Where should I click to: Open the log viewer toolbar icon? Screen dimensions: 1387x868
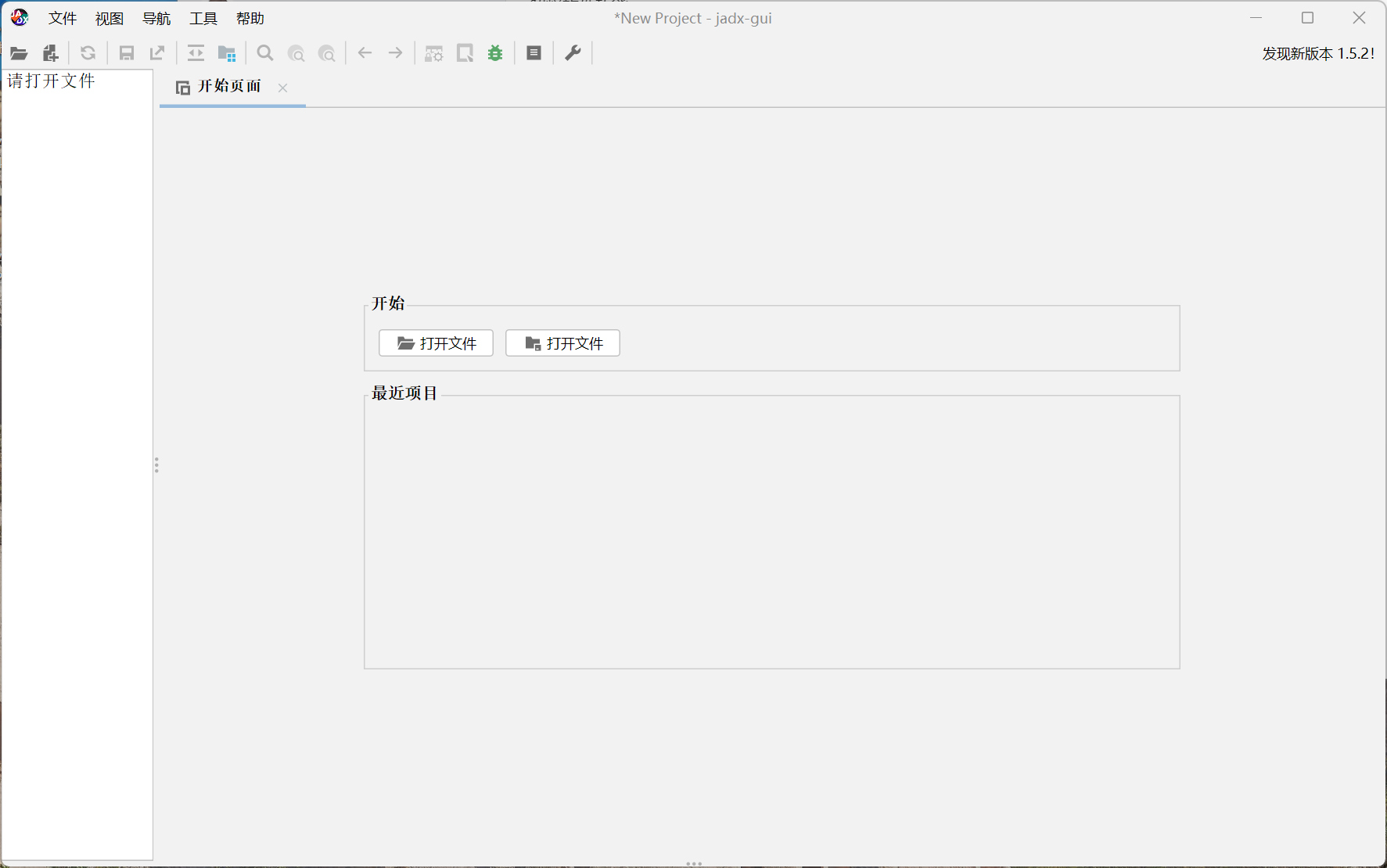coord(534,53)
